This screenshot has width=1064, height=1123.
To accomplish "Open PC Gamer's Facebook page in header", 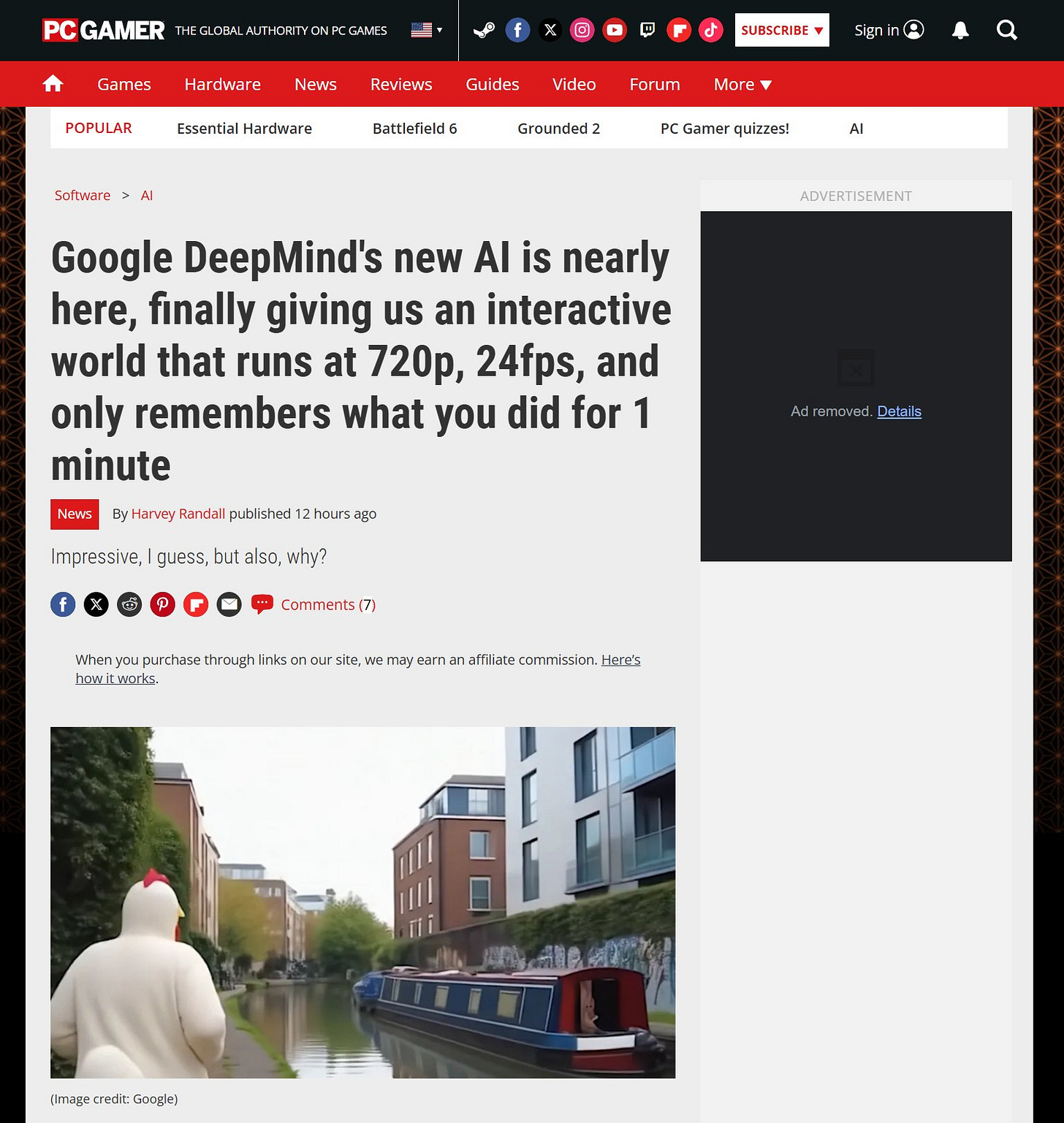I will click(517, 30).
